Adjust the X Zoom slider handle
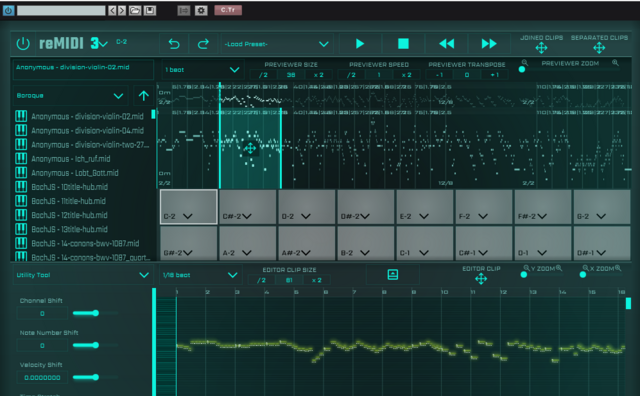Screen dimensions: 640x396 [x=583, y=275]
